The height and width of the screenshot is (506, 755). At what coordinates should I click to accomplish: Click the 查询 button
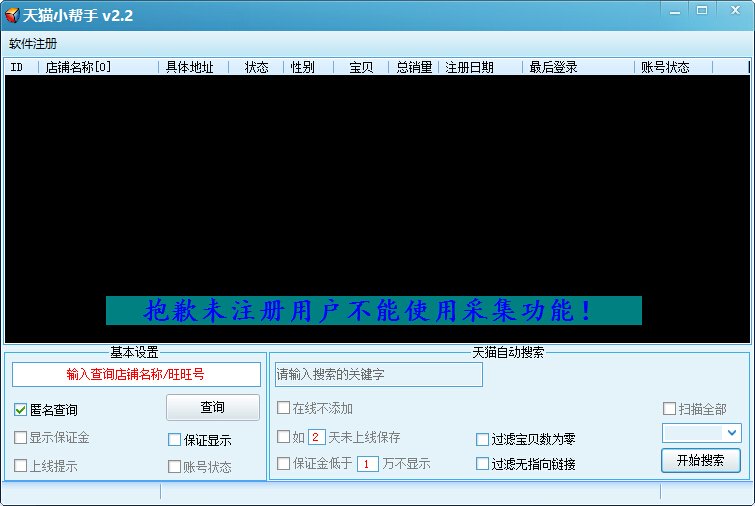[x=213, y=407]
